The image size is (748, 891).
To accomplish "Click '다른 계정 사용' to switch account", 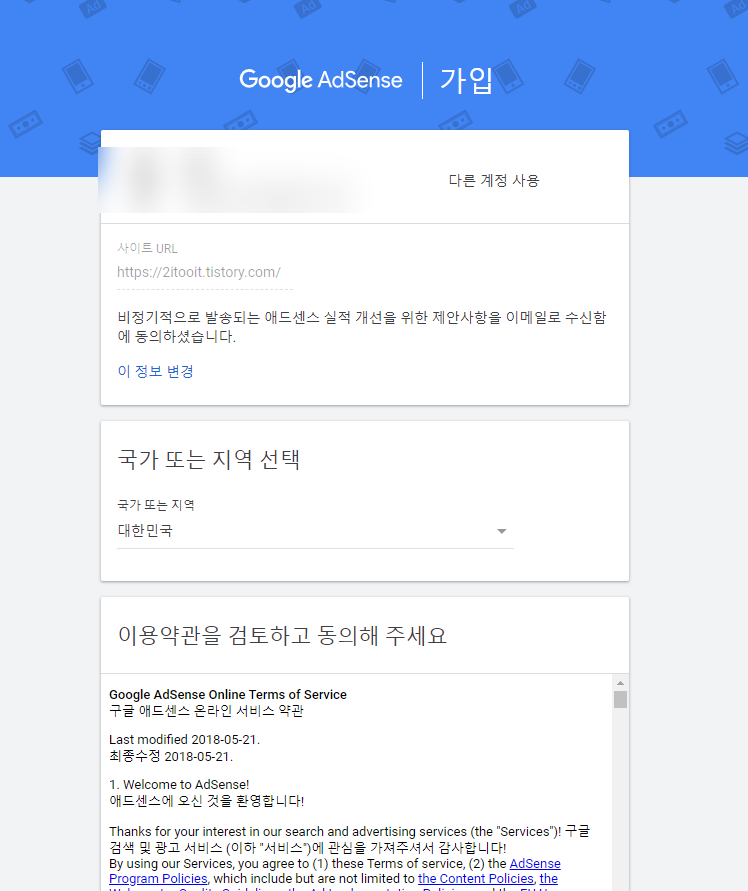I will click(x=493, y=181).
